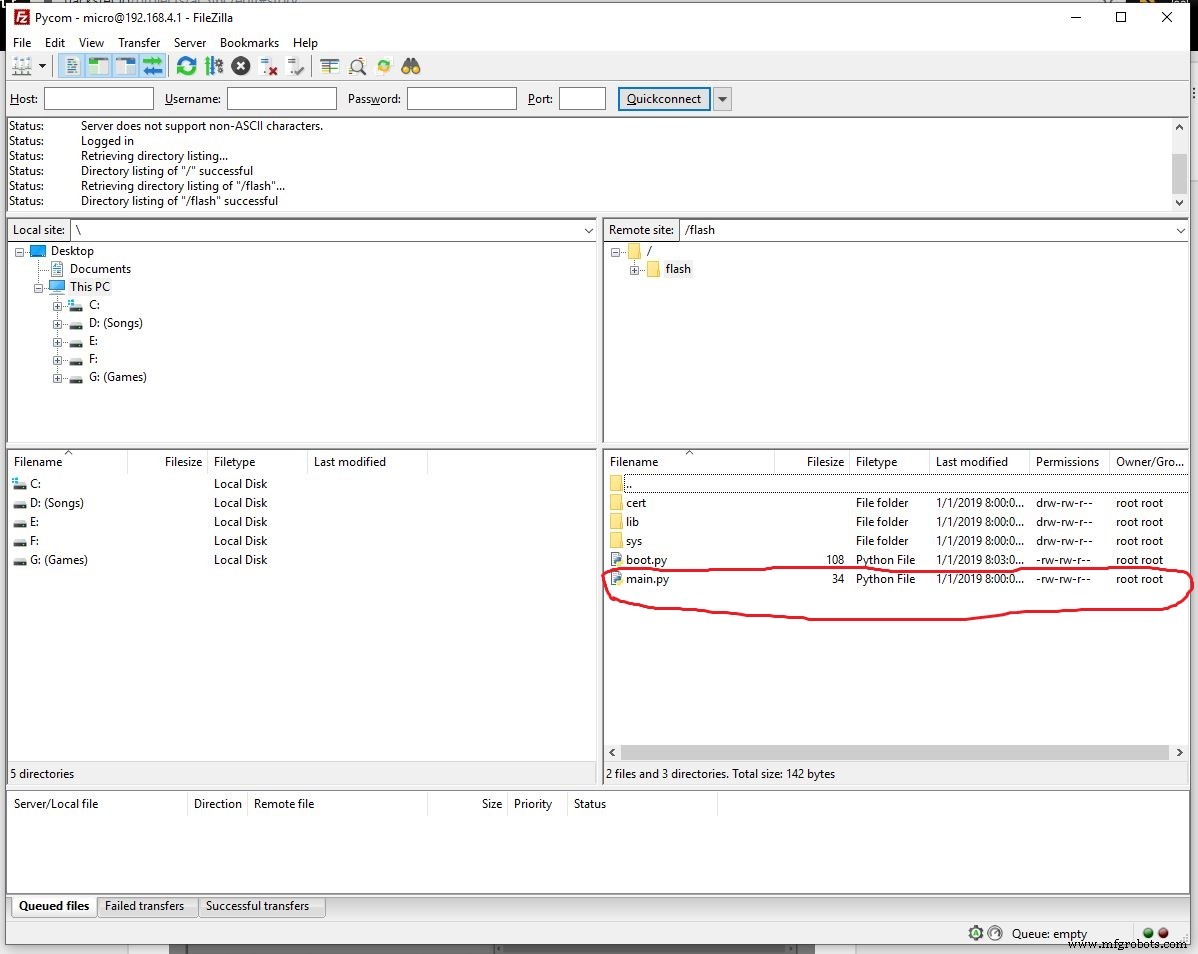
Task: Expand the flash folder in remote tree
Action: [634, 270]
